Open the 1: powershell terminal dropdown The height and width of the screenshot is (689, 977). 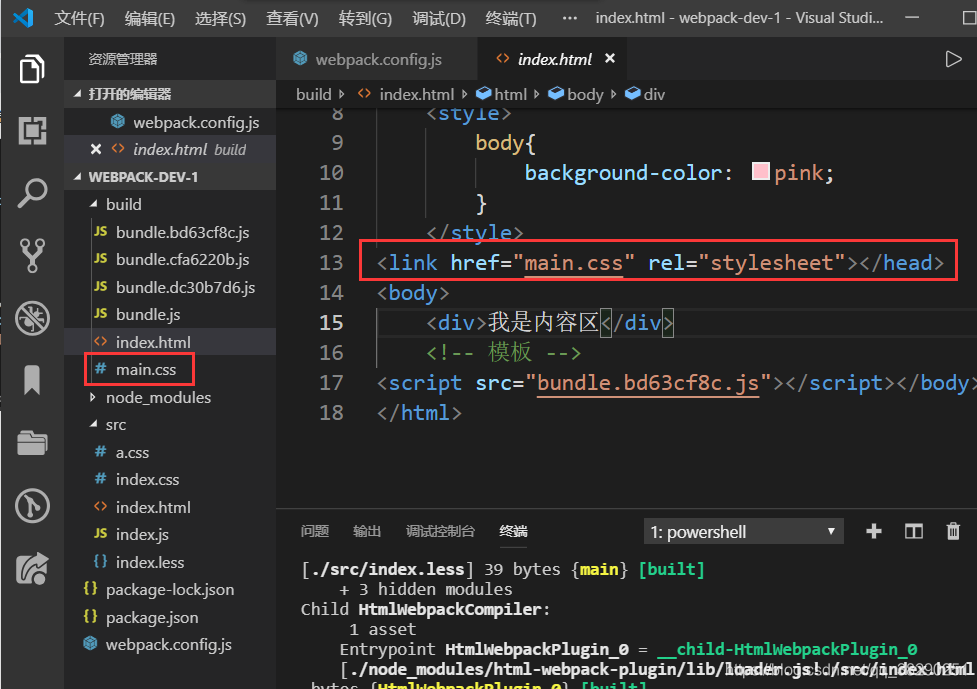(x=743, y=531)
